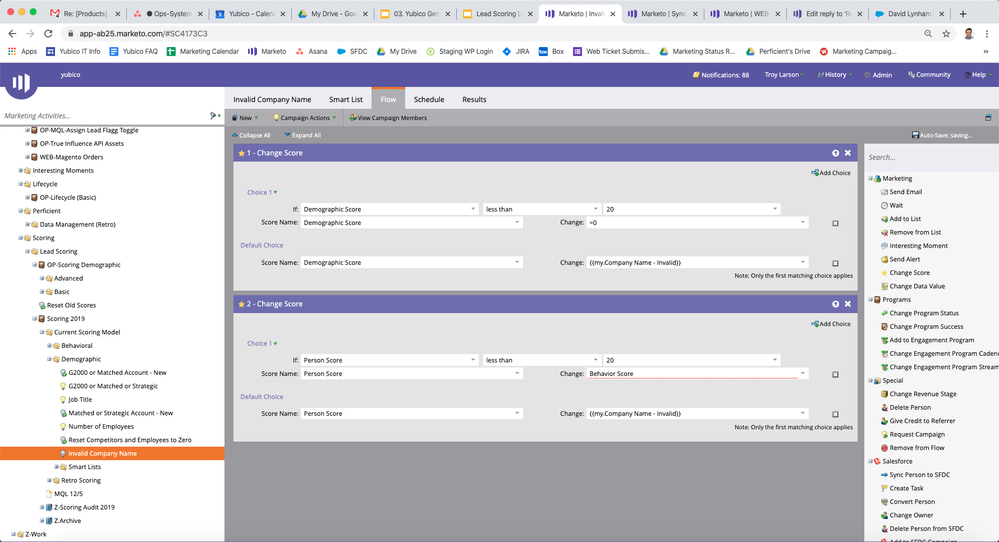Open step 2 default Change token dropdown
The height and width of the screenshot is (542, 999).
pyautogui.click(x=803, y=413)
